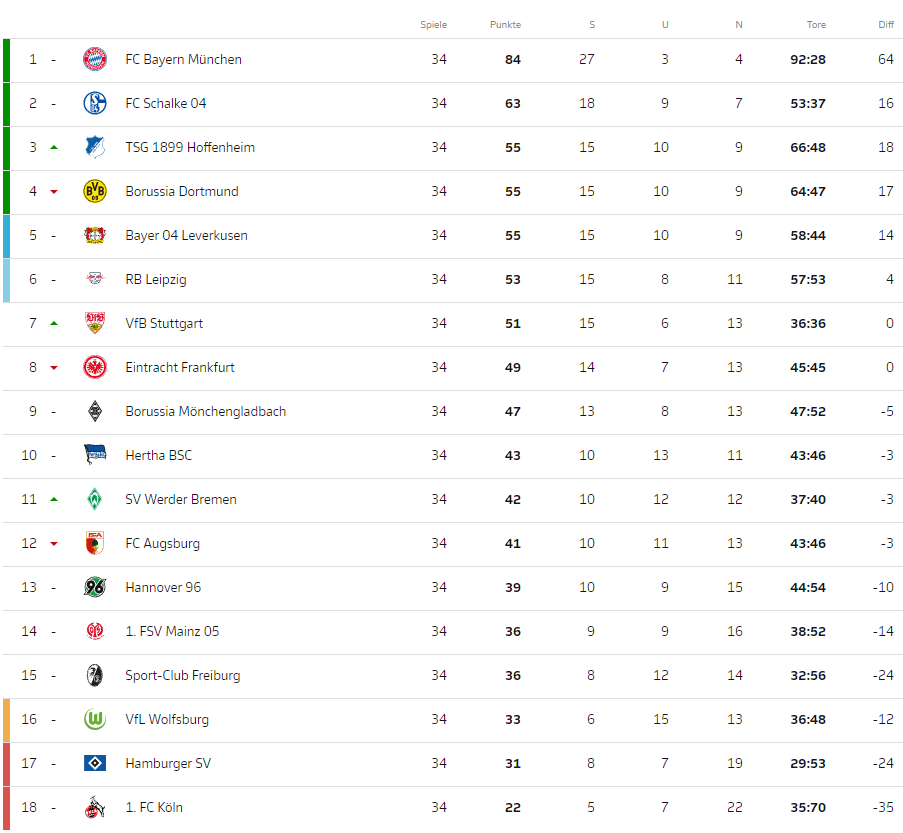The height and width of the screenshot is (833, 903).
Task: Click the Diff column header
Action: 884,25
